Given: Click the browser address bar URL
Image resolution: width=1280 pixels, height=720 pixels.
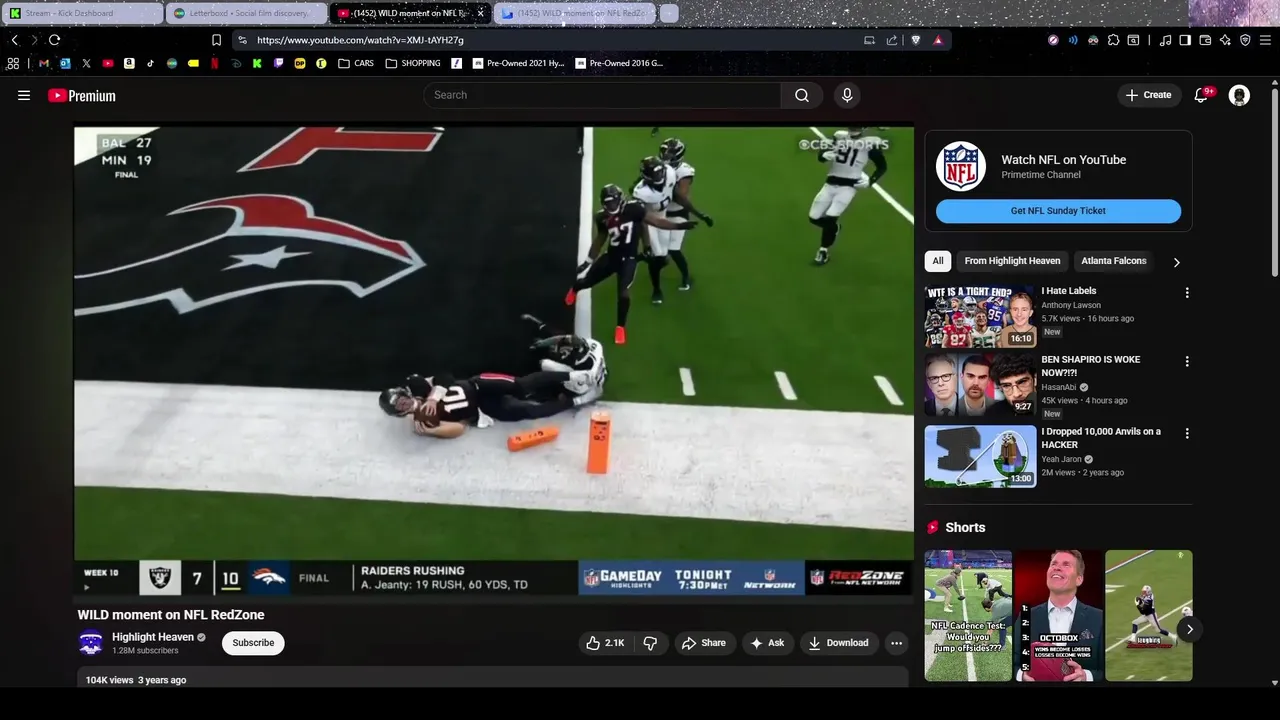Looking at the screenshot, I should tap(360, 40).
